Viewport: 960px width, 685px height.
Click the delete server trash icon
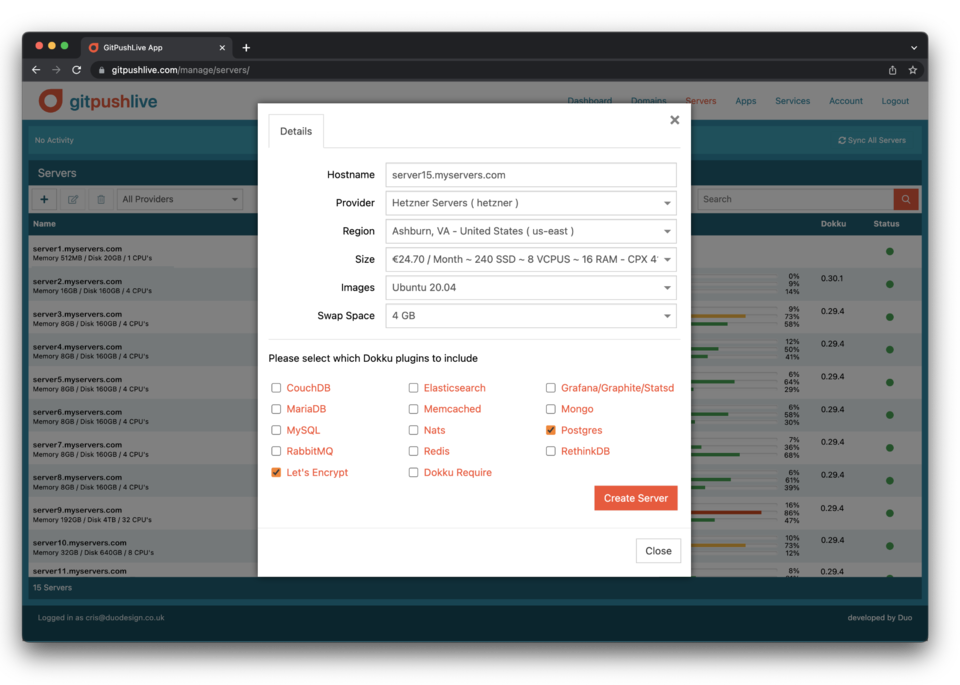[x=101, y=200]
